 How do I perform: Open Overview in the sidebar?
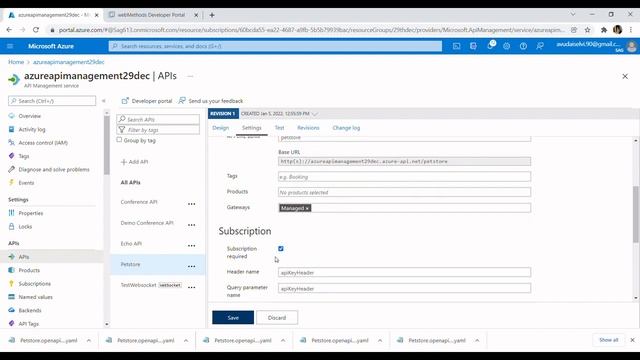29,116
